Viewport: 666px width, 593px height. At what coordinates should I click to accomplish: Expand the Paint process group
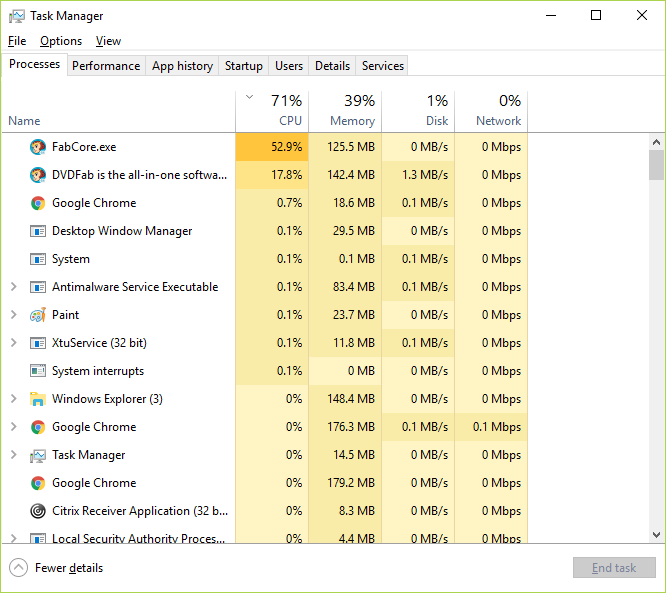(x=13, y=315)
